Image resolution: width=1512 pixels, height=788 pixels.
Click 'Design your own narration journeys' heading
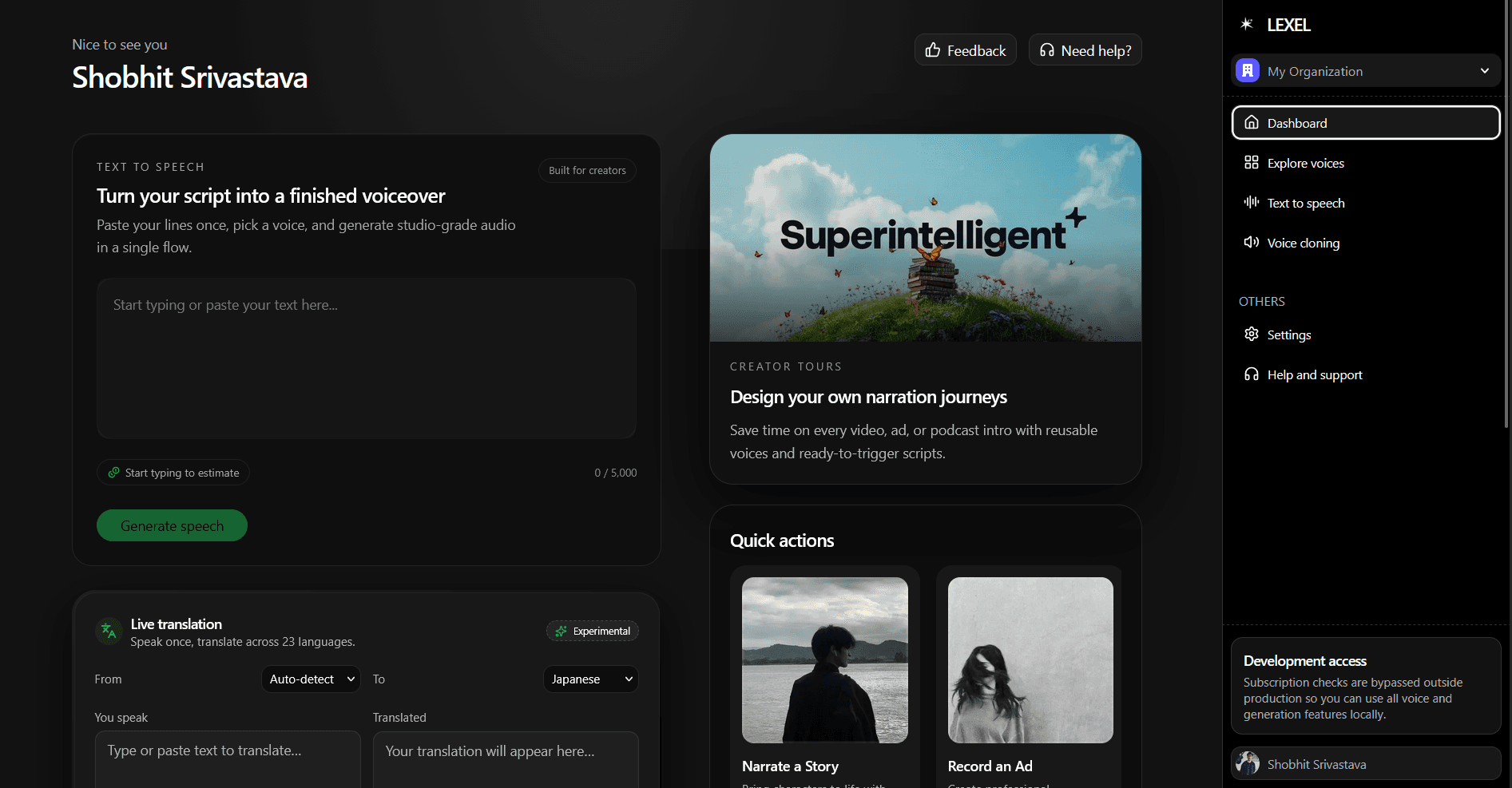(868, 397)
